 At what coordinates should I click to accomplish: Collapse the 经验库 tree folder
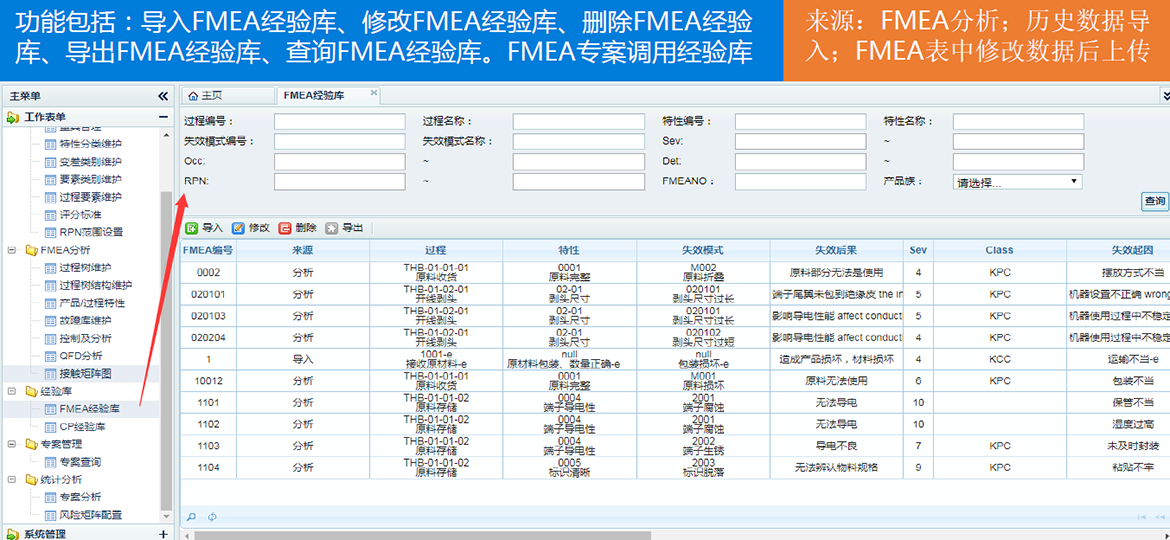pyautogui.click(x=12, y=391)
